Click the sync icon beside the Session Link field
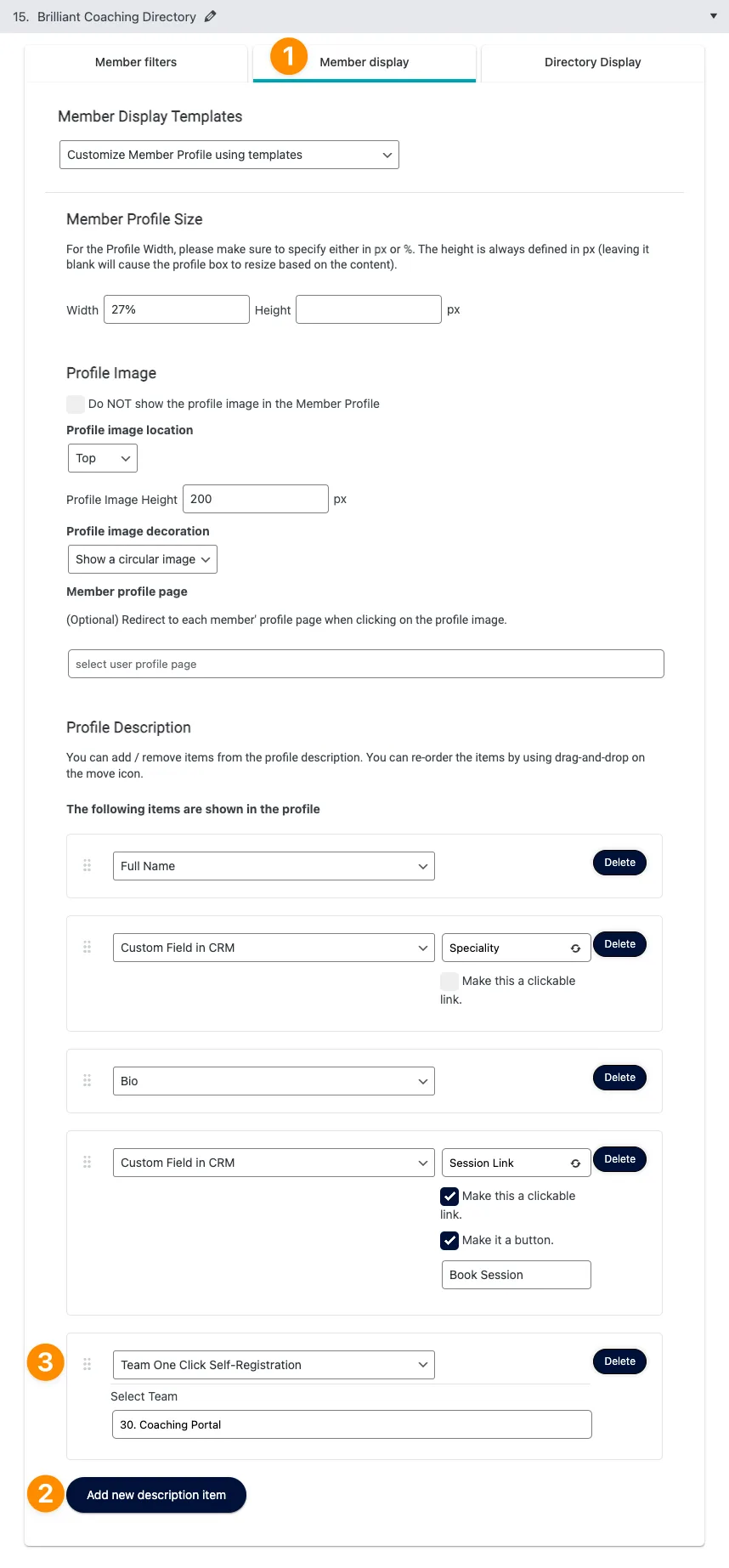 (x=575, y=1162)
